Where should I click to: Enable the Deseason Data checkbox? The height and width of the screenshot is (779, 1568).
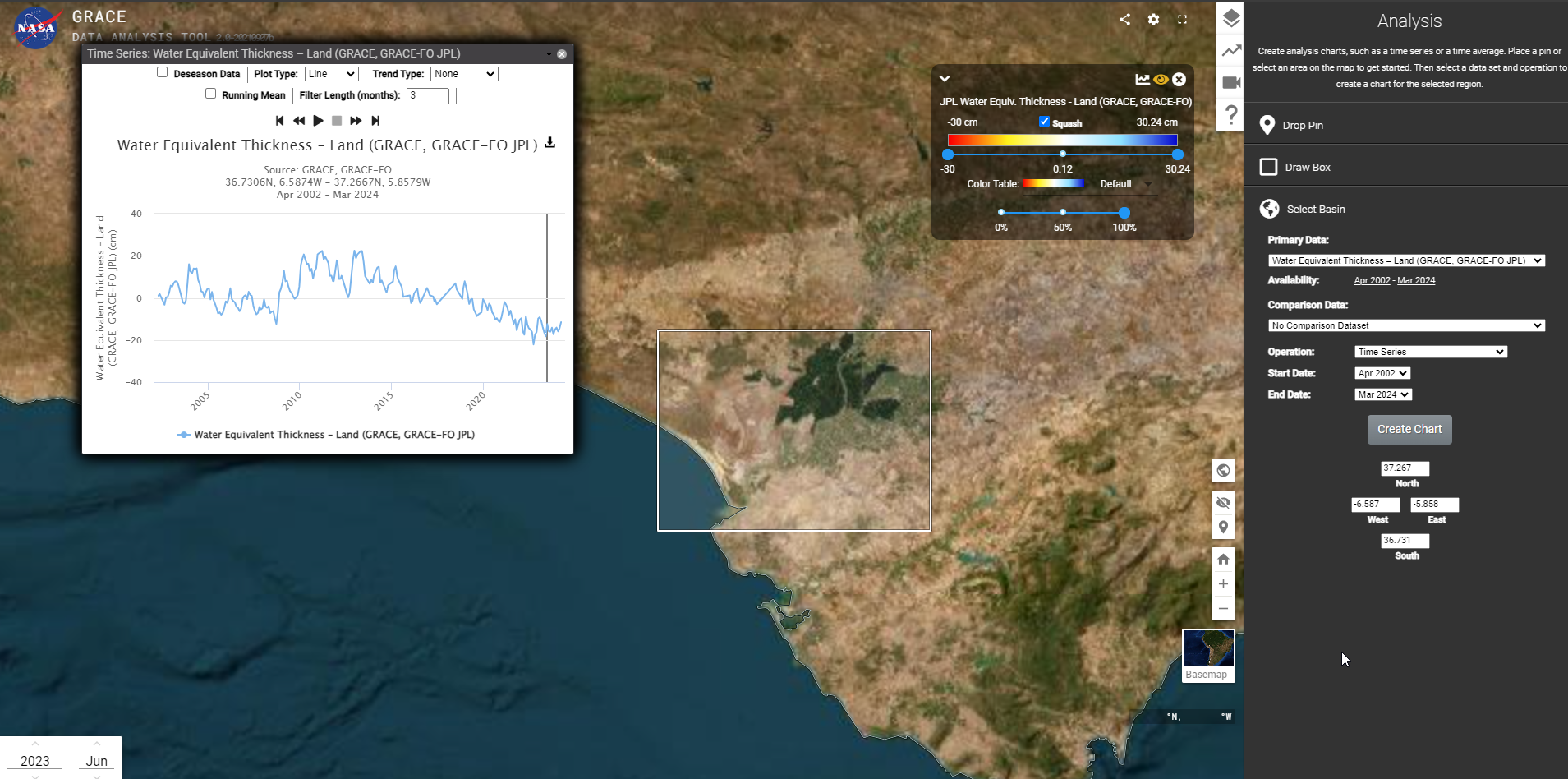pyautogui.click(x=163, y=72)
